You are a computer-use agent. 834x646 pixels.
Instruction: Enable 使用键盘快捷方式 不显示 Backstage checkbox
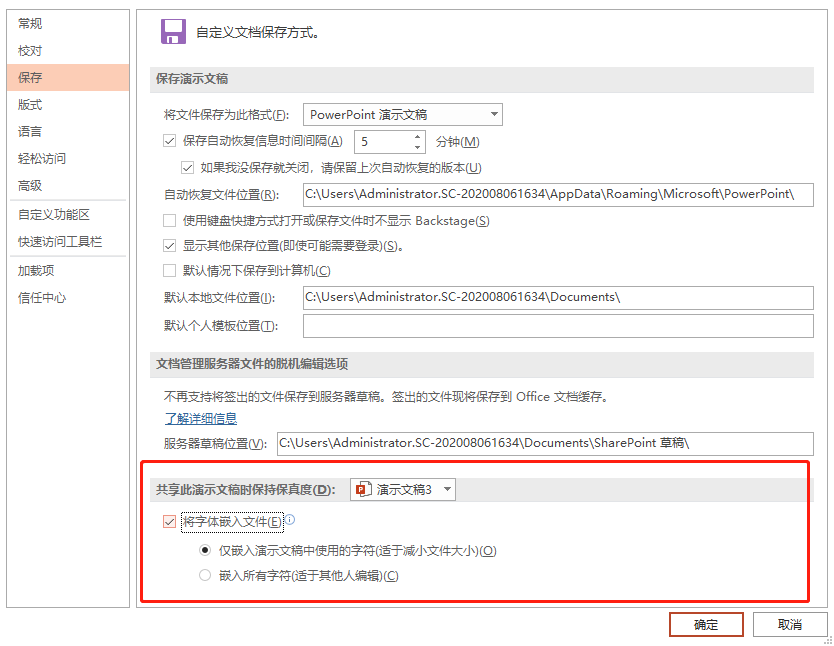pyautogui.click(x=170, y=221)
